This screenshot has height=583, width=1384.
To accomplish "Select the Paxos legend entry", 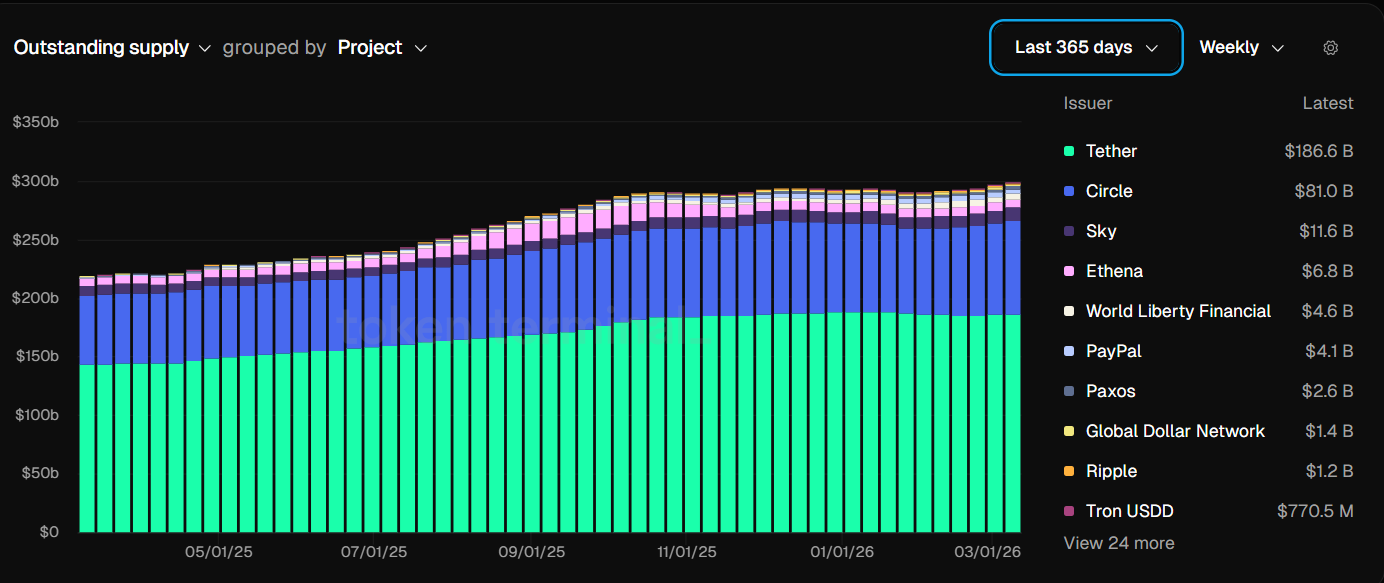I will [x=1110, y=391].
